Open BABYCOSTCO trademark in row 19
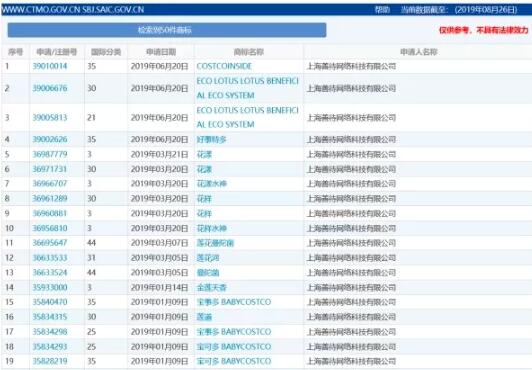Screen dimensions: 532x370 click(234, 361)
